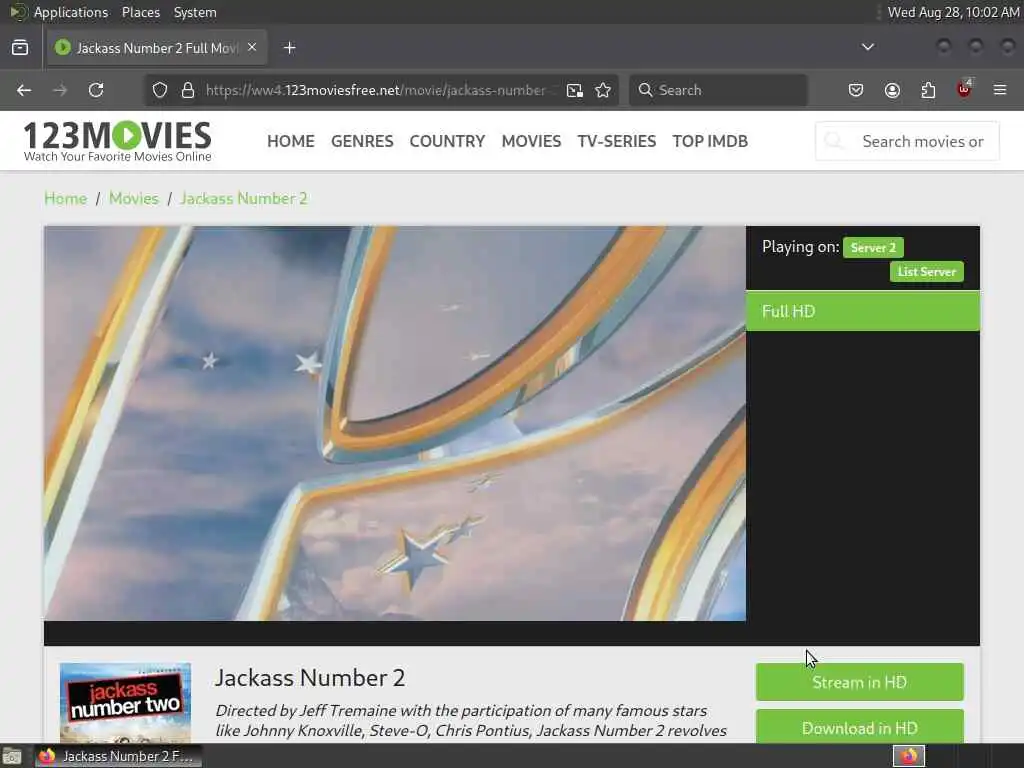Click the Jackass Number 2 movie title
The width and height of the screenshot is (1024, 768).
click(310, 678)
